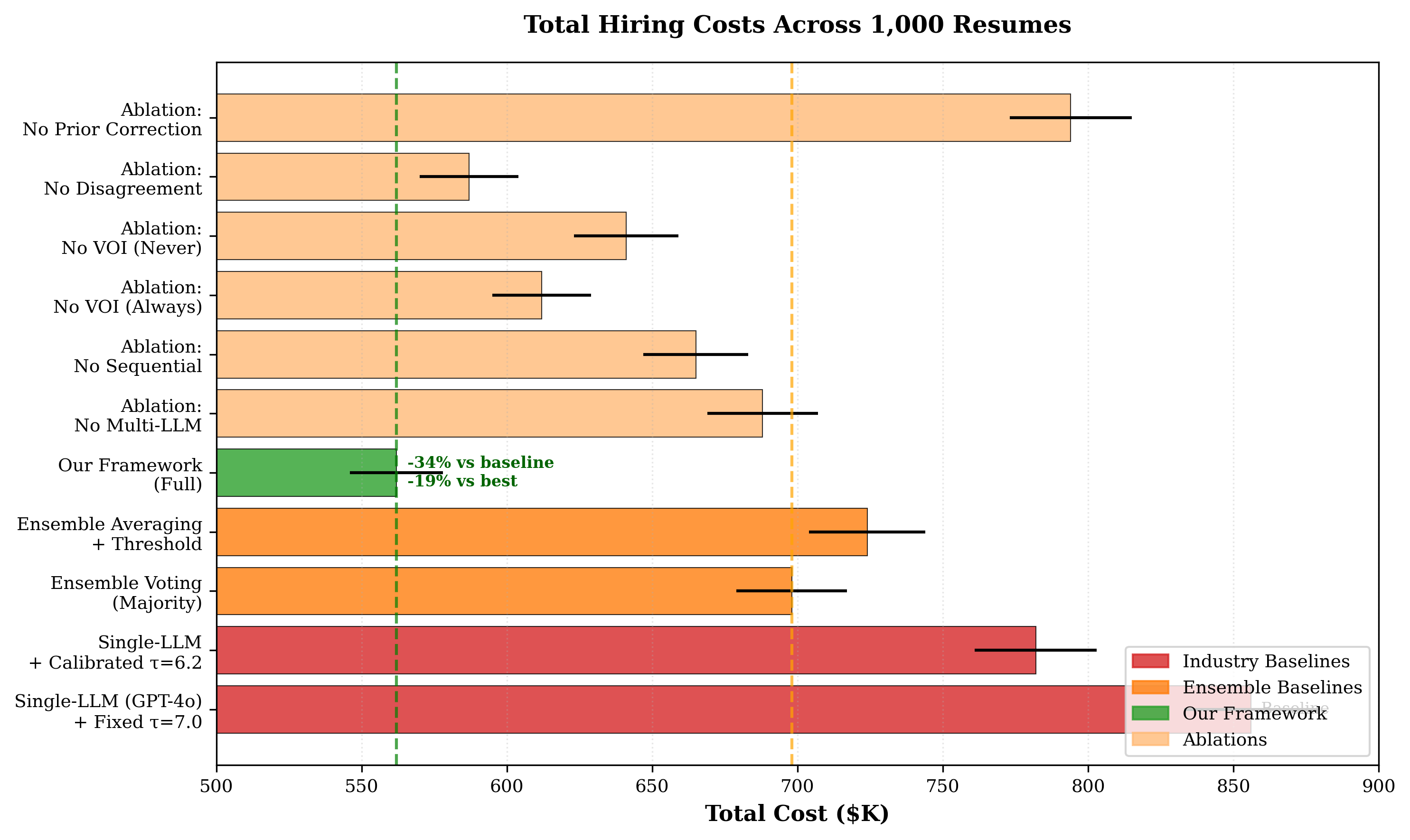Click the Total Cost ($K) axis label
This screenshot has height=840, width=1410.
(797, 814)
